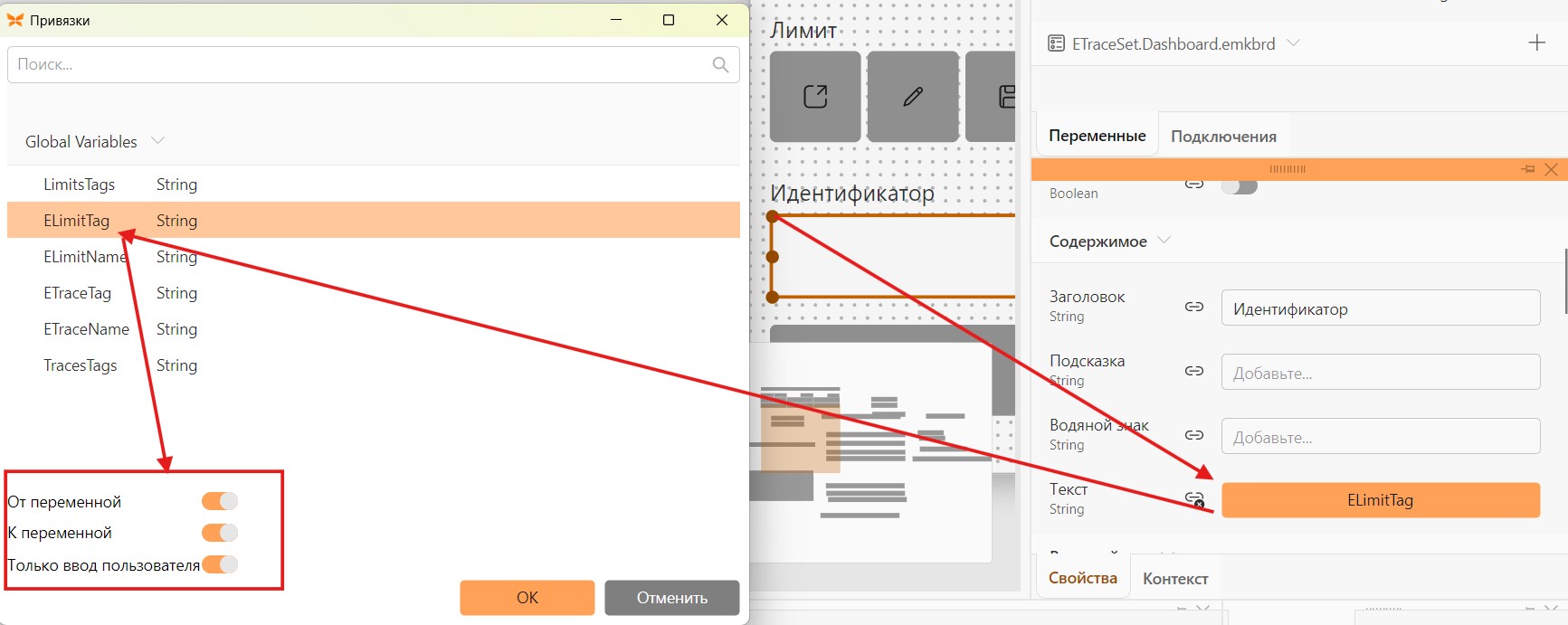Disable Только ввод пользователя switch

[219, 564]
